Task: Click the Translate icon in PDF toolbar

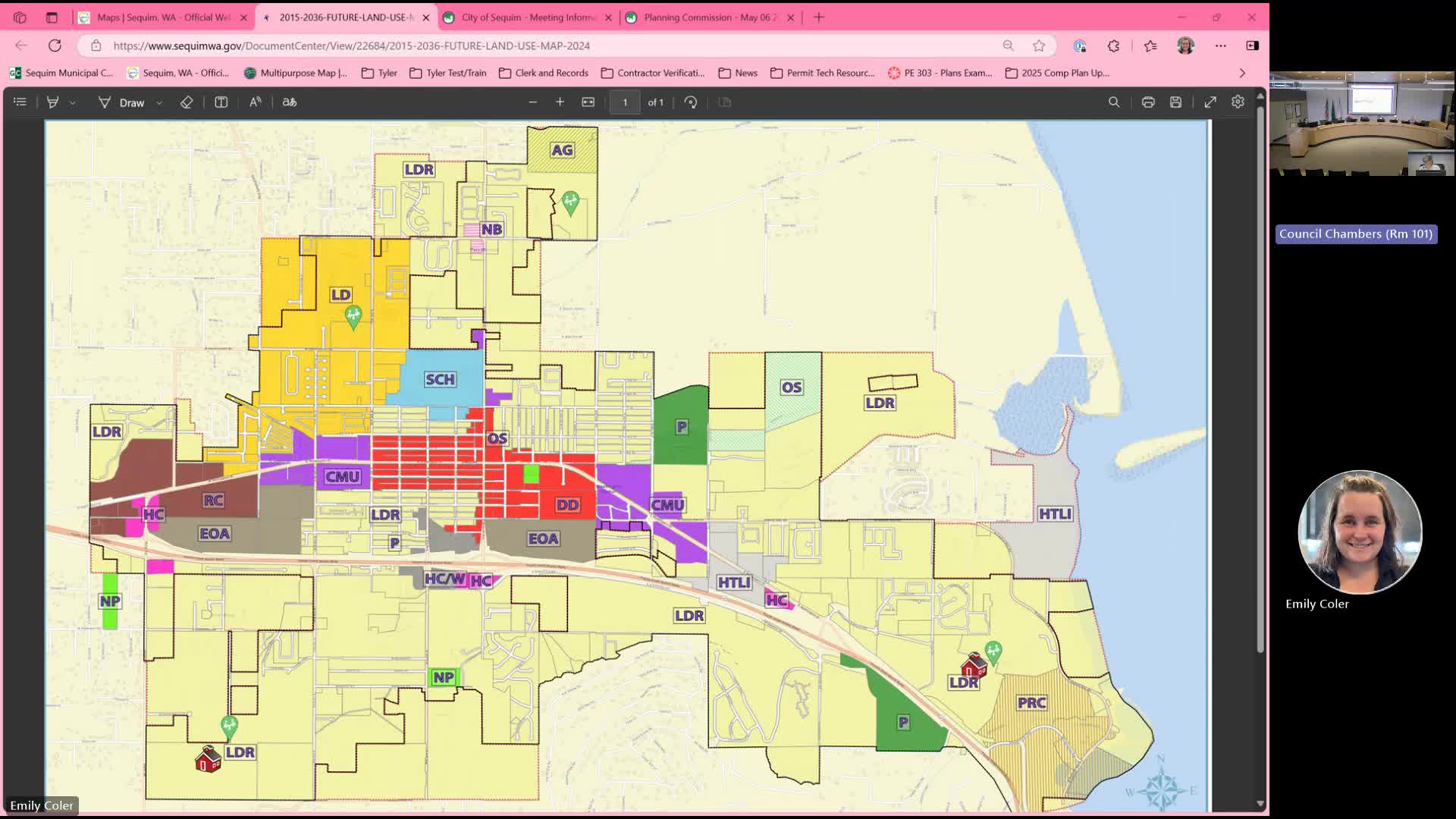Action: coord(290,102)
